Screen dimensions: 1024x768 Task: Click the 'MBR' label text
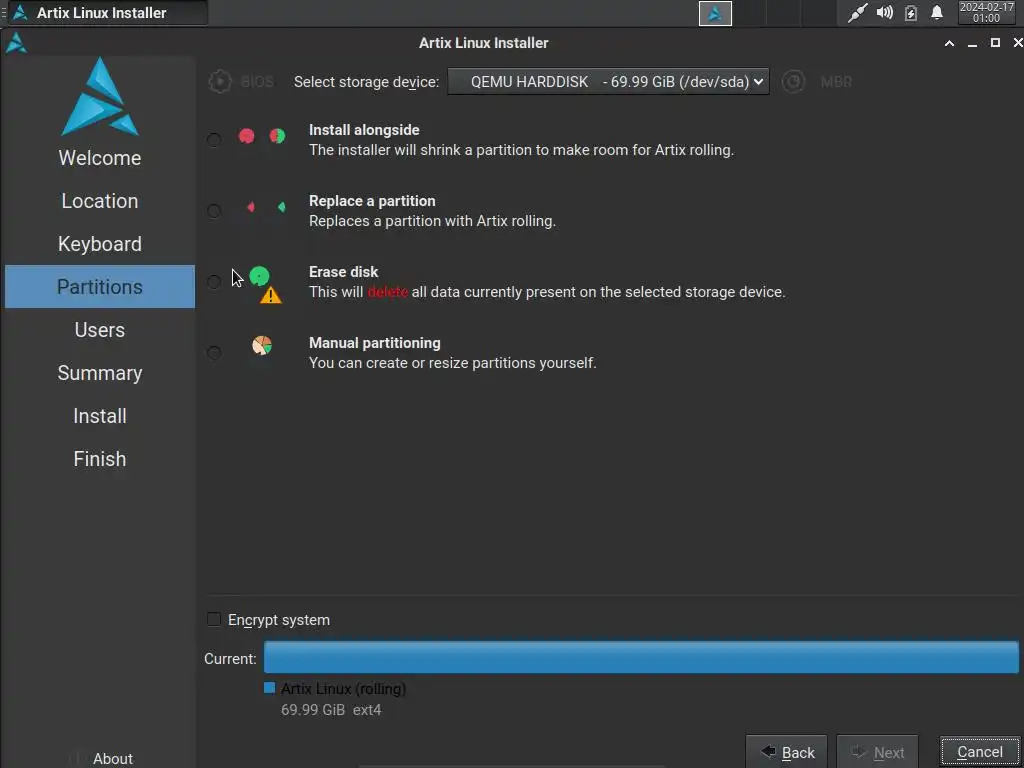pyautogui.click(x=836, y=82)
